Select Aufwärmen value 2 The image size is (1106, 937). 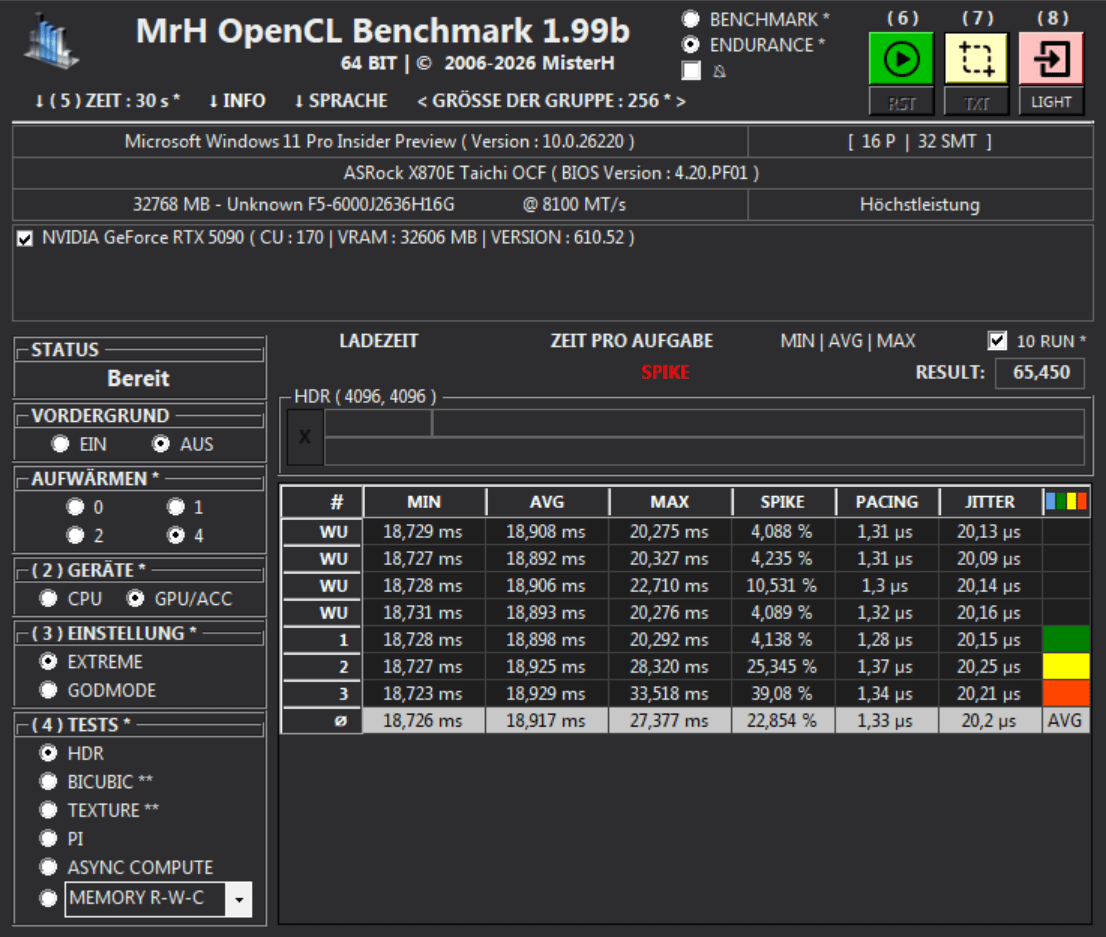point(75,536)
